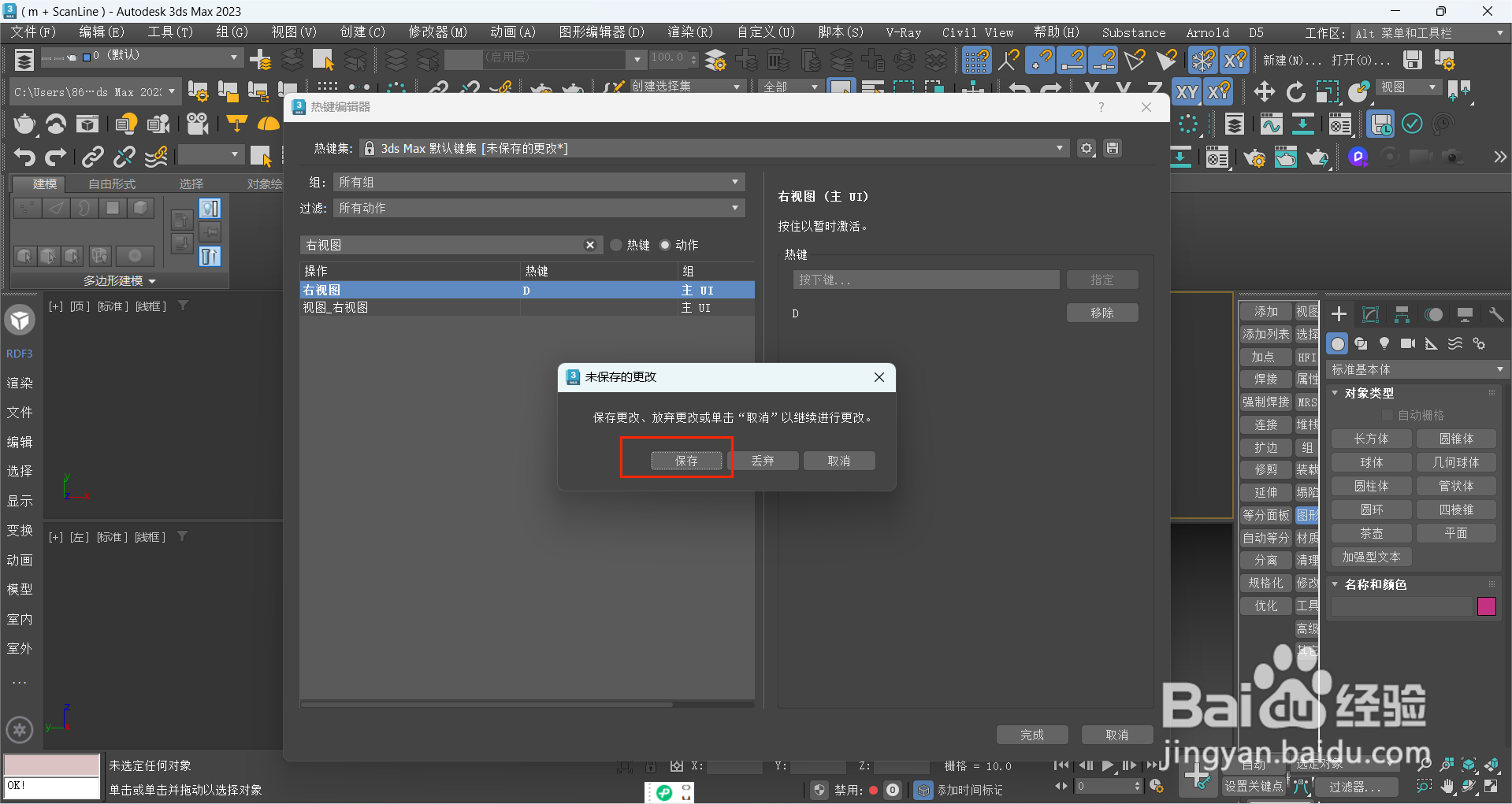Screen dimensions: 1512x804
Task: Click the pink object color swatch
Action: pos(1486,606)
